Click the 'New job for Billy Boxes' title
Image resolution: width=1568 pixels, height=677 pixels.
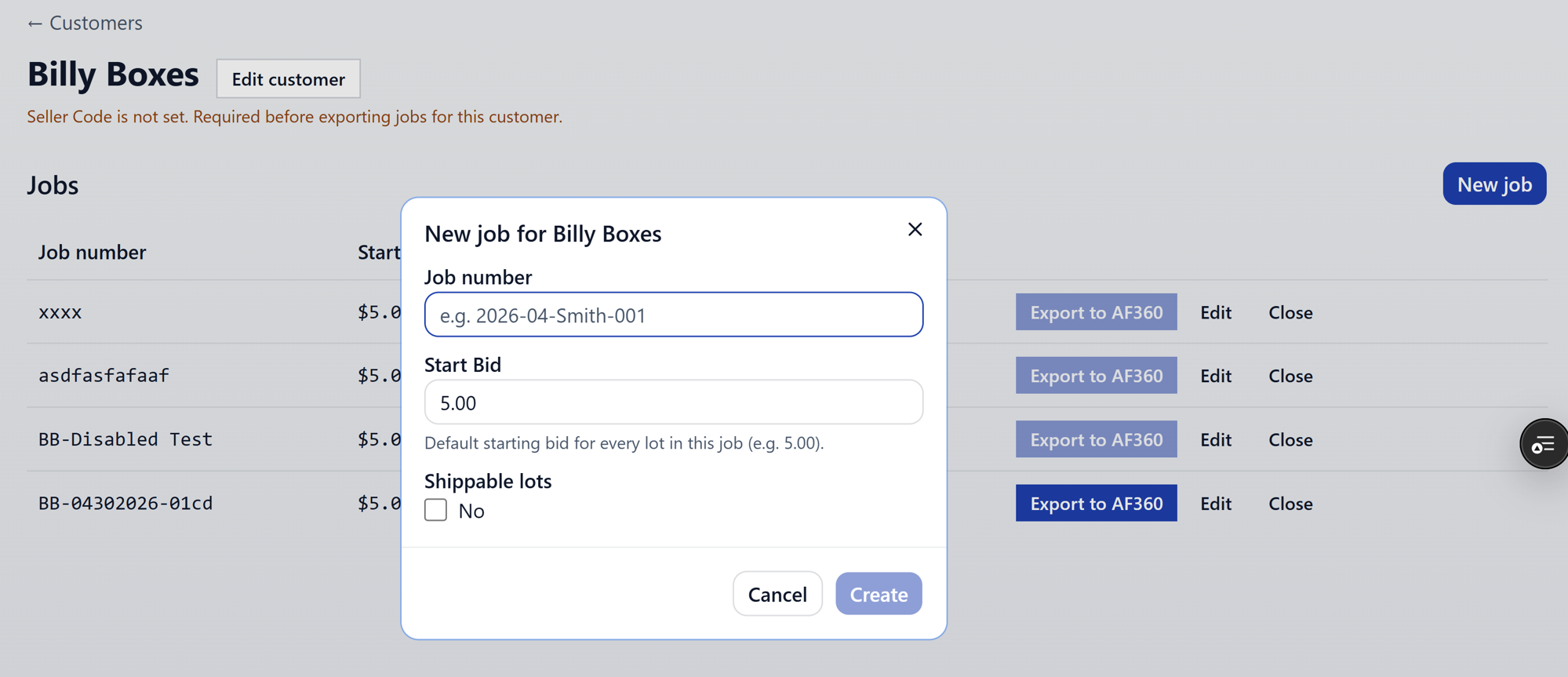pos(543,234)
